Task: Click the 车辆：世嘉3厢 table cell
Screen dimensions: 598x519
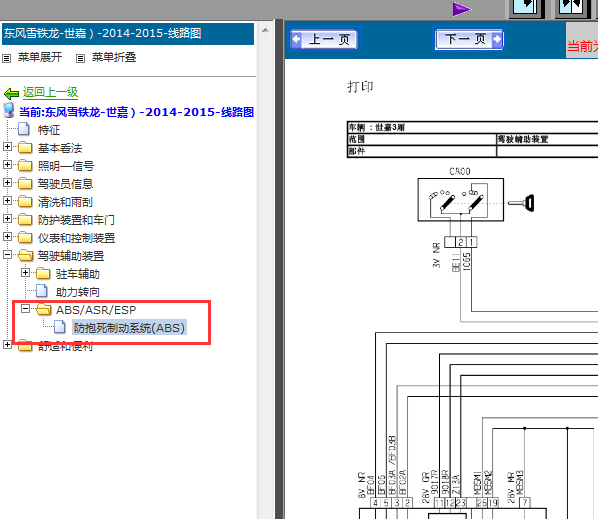Action: pos(473,127)
